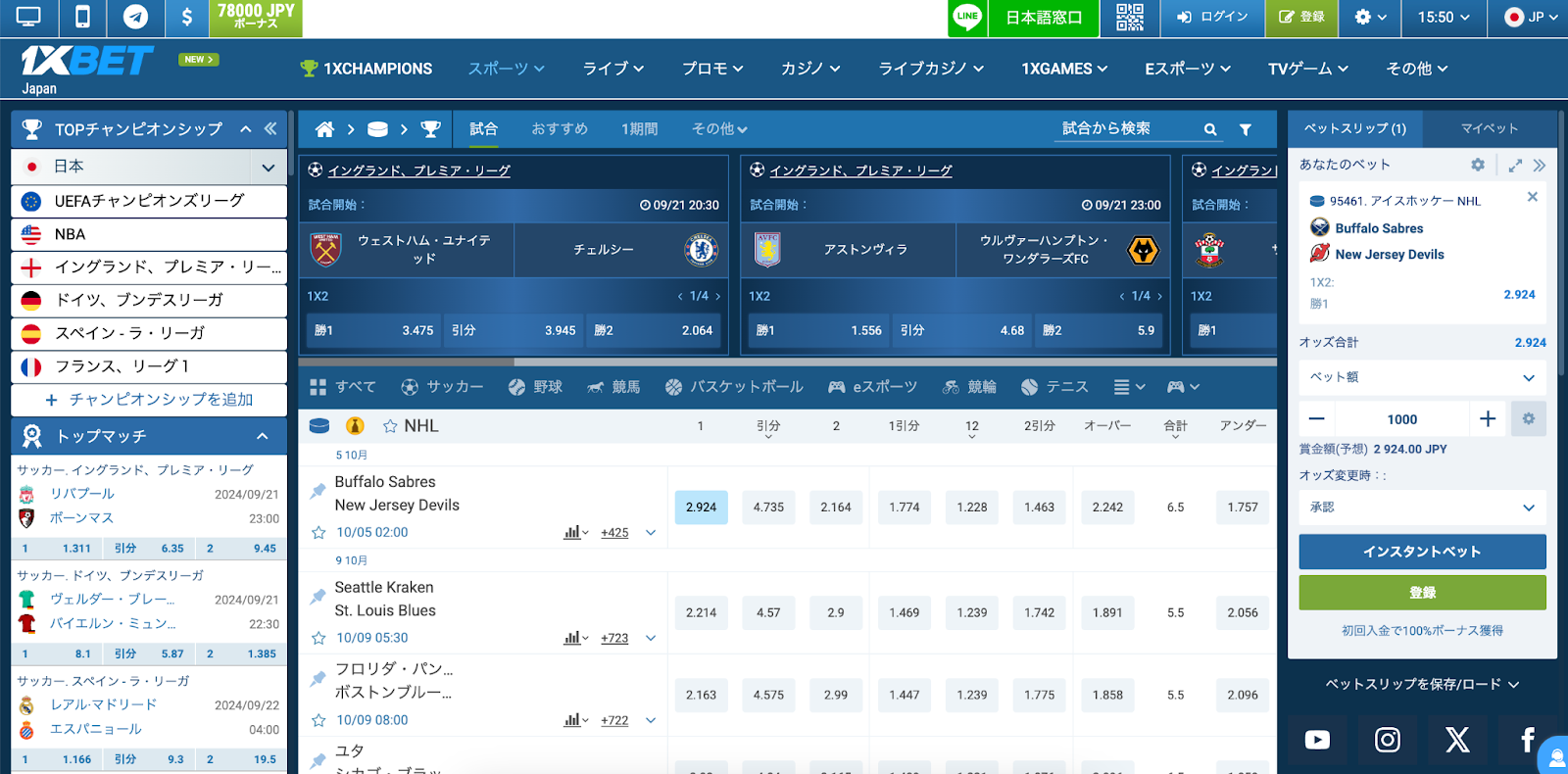Select West Ham win odds 3.475
The width and height of the screenshot is (1568, 774).
(373, 330)
